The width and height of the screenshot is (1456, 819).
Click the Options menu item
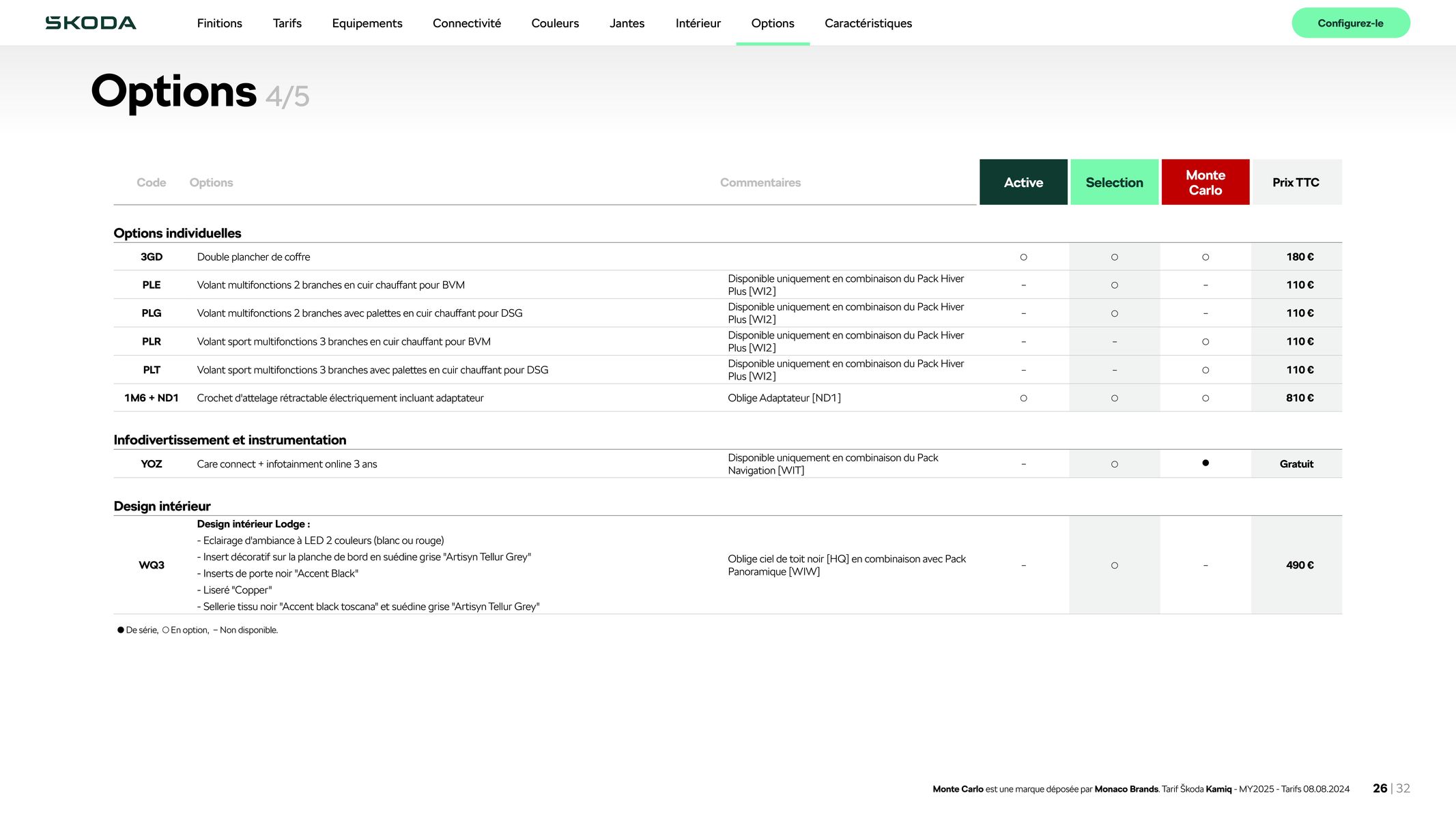tap(773, 23)
